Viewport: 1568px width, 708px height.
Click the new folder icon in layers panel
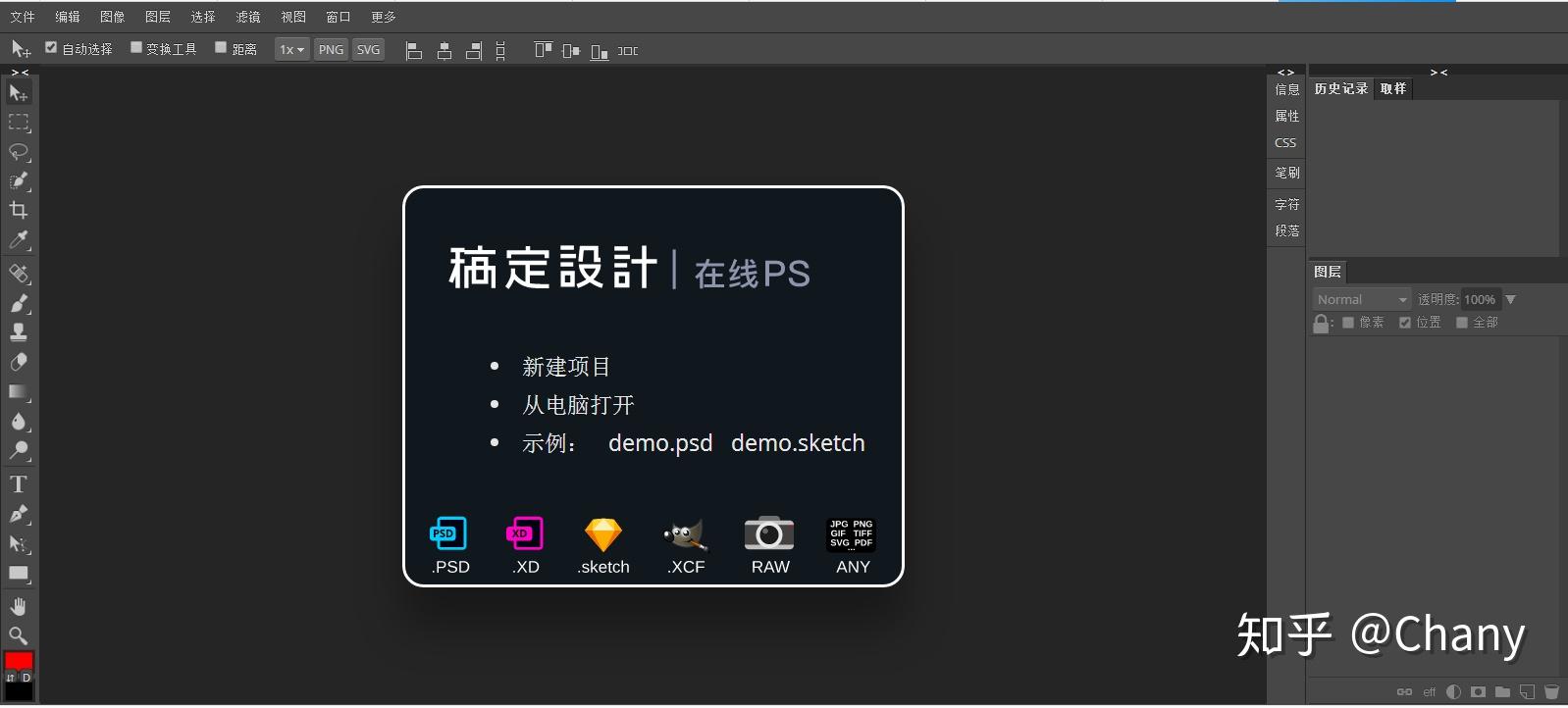coord(1502,692)
